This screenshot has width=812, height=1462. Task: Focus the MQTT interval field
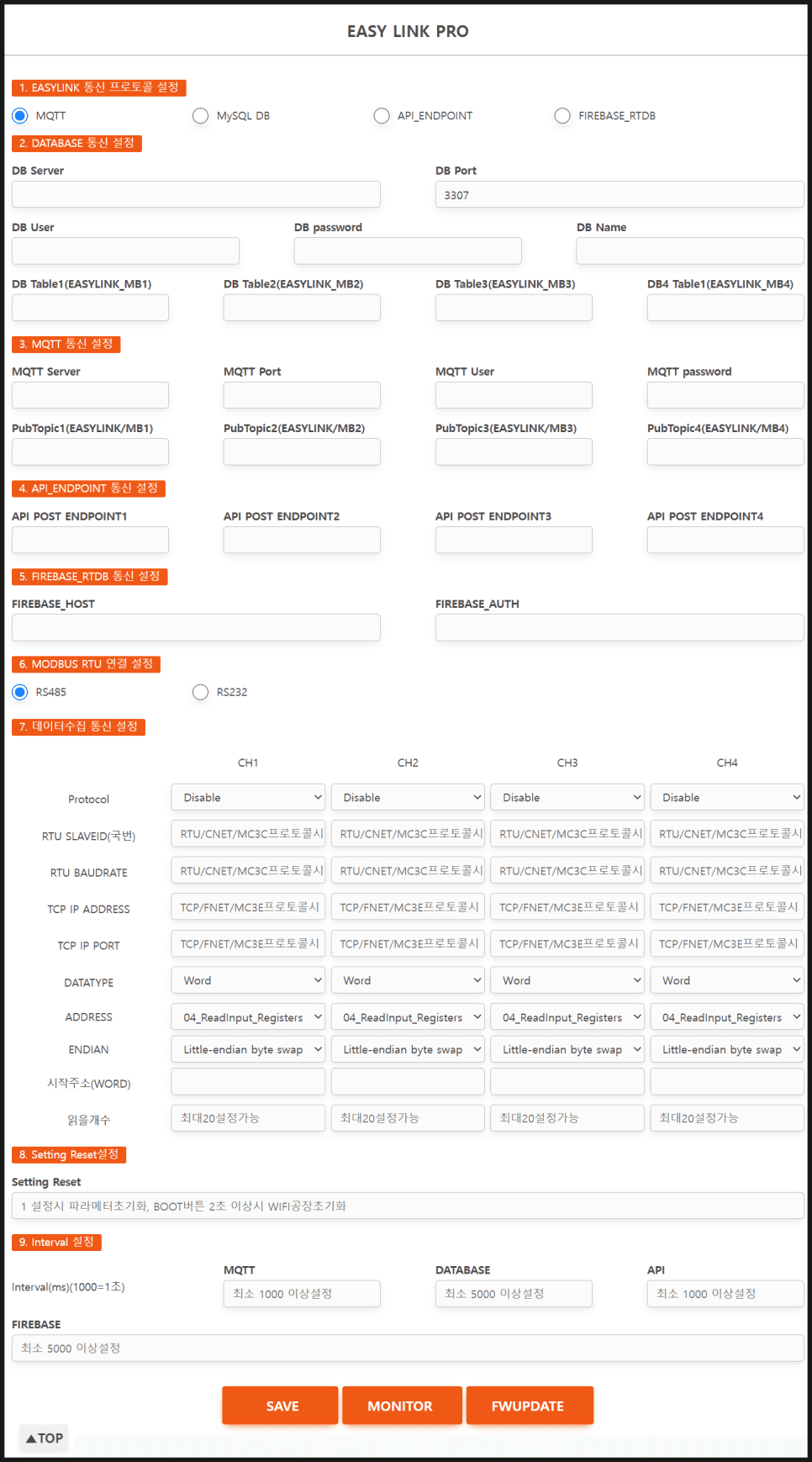(x=302, y=1294)
